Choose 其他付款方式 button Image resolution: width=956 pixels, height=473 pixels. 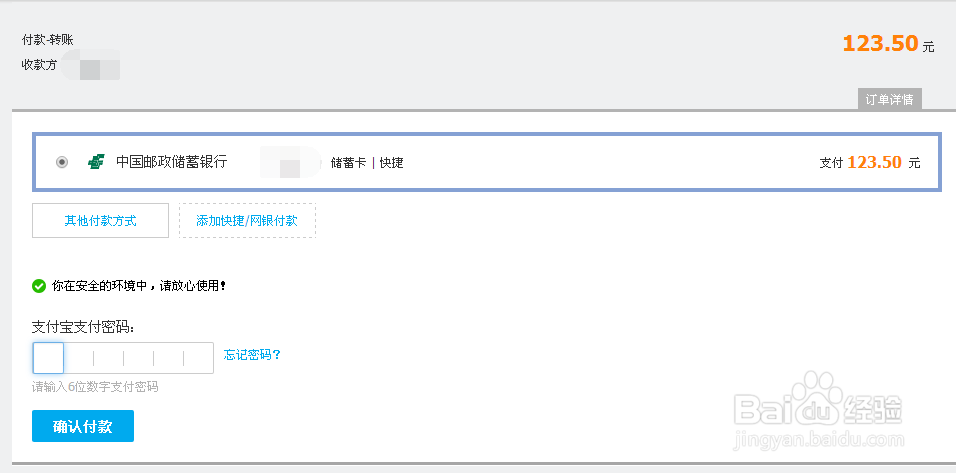tap(101, 221)
